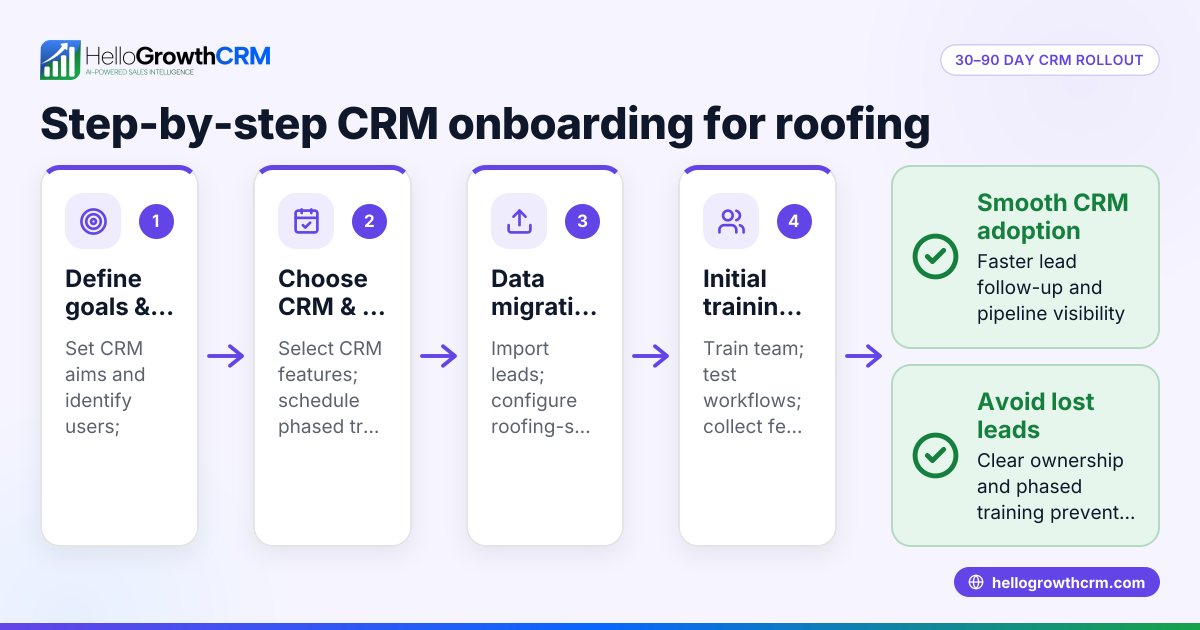
Task: Click the HelloGrowthCRM brand name
Action: 178,55
